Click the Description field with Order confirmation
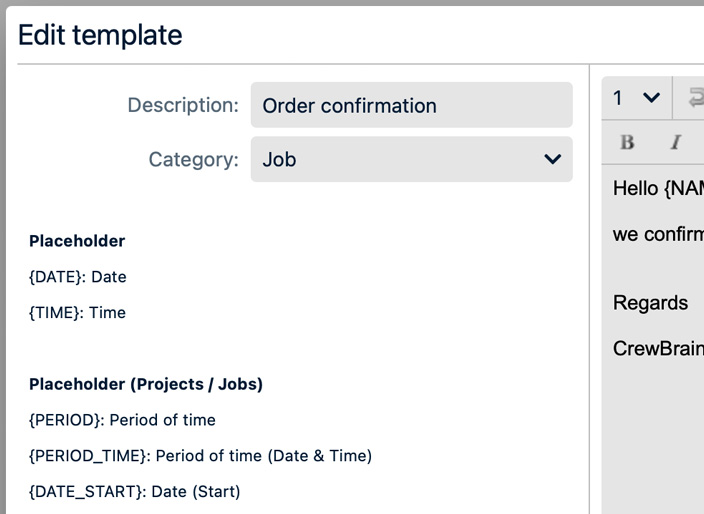The image size is (704, 514). pos(411,106)
